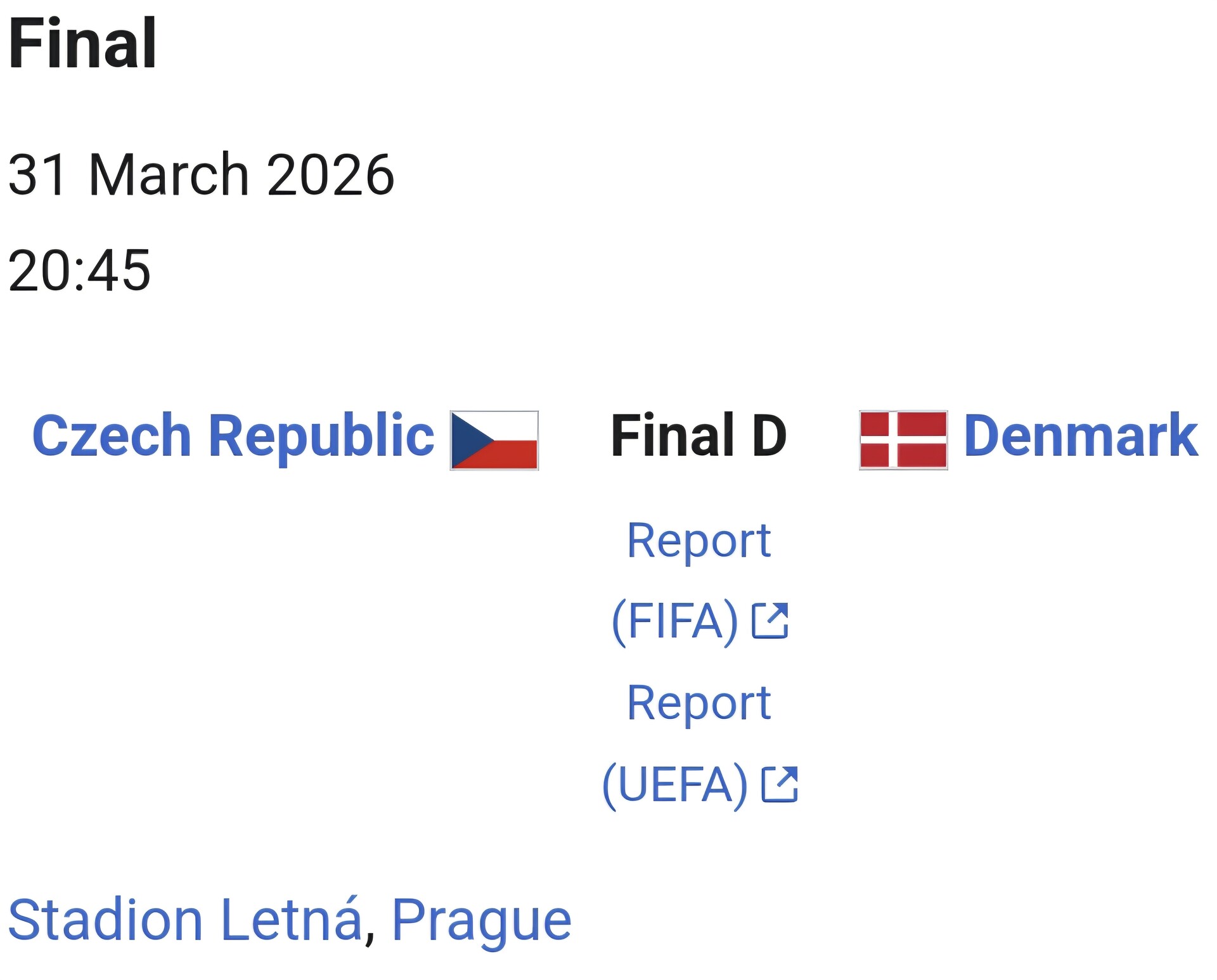This screenshot has height=980, width=1217.
Task: Click the Denmark flag icon
Action: pos(903,440)
